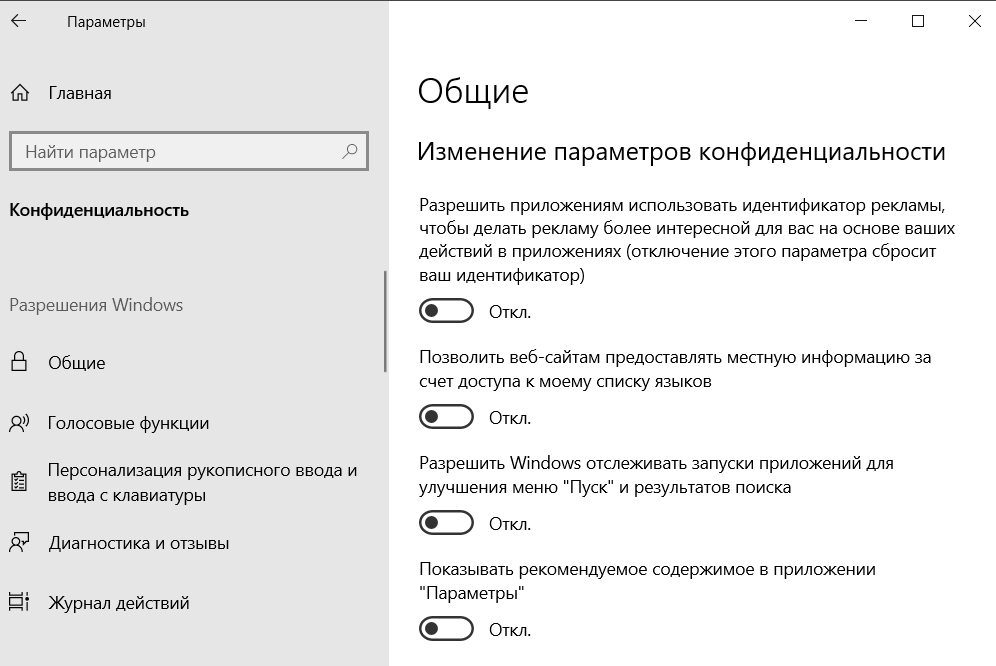Click the home icon beside Главная
This screenshot has height=666, width=996.
pos(20,93)
